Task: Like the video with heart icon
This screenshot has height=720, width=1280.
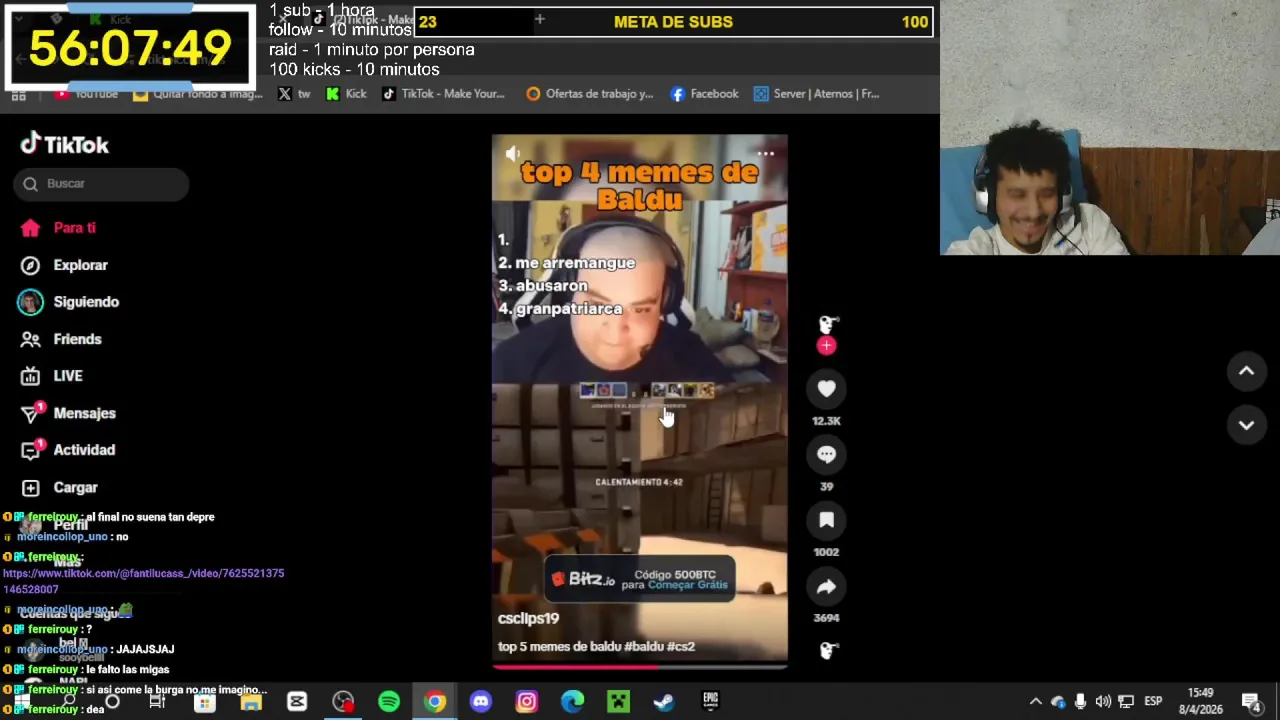Action: pyautogui.click(x=826, y=389)
